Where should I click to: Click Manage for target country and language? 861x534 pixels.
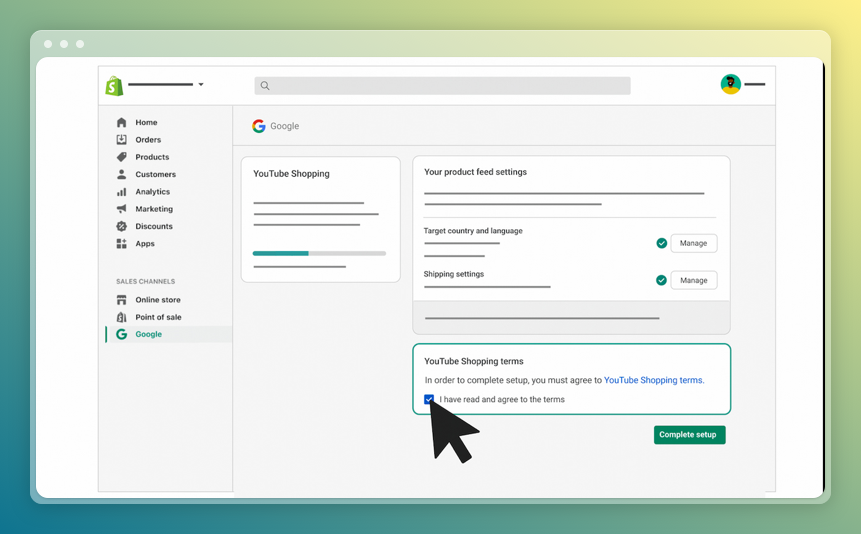pos(693,243)
